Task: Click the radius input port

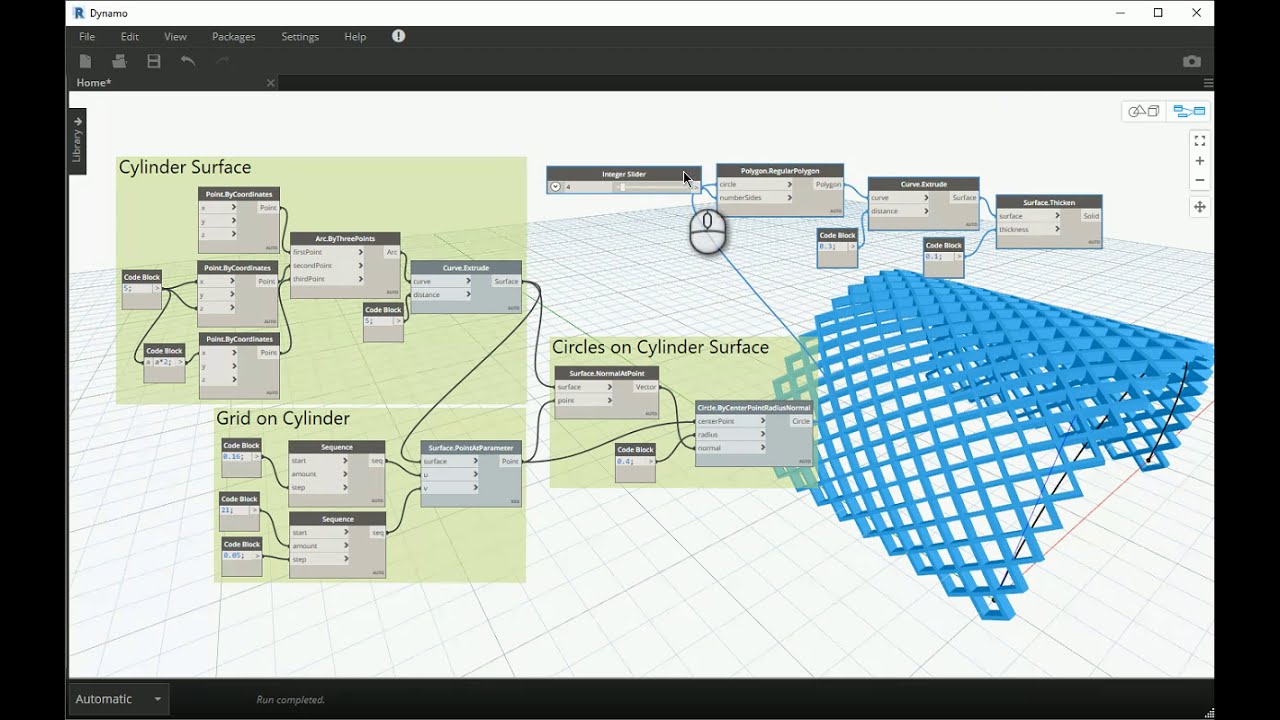Action: (x=731, y=435)
